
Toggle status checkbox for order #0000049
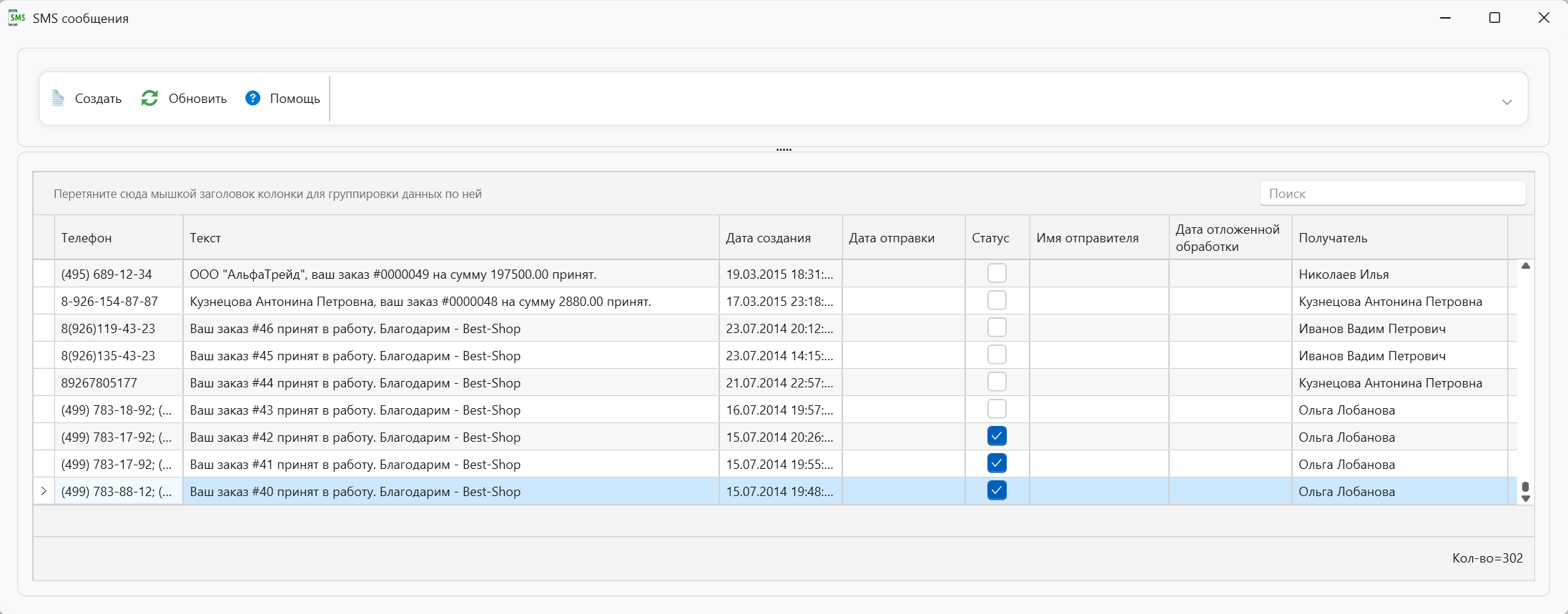point(997,273)
